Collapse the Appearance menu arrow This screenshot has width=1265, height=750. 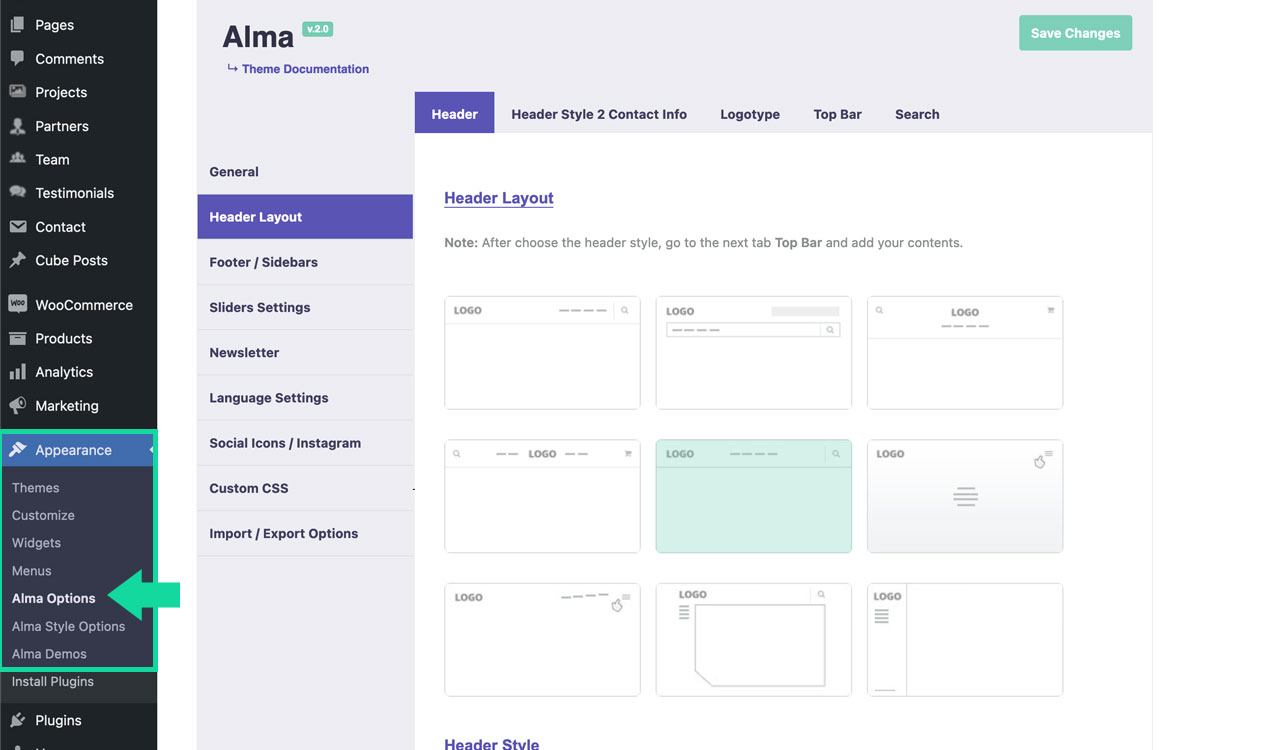pos(152,450)
